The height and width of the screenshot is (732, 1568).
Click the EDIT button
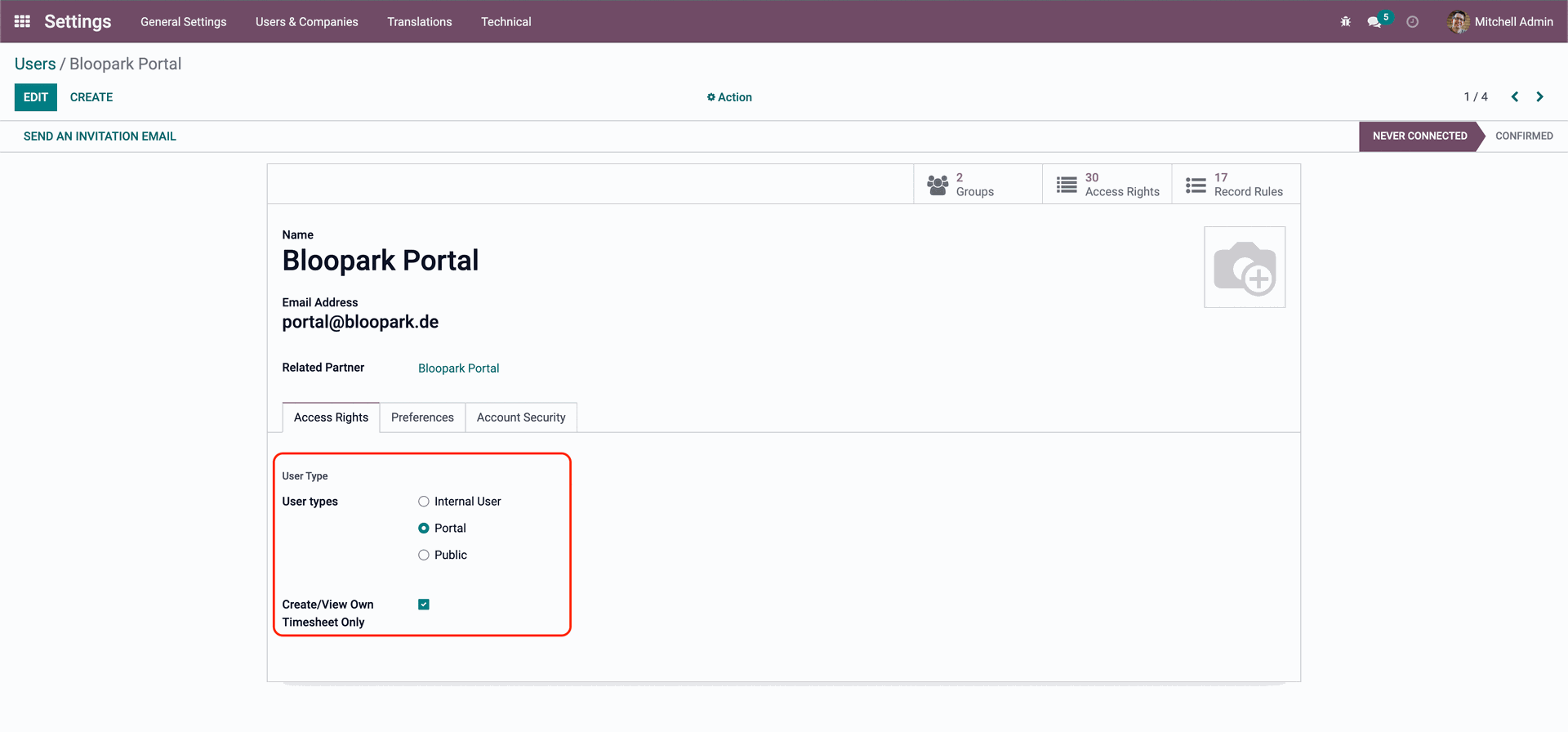[x=36, y=97]
